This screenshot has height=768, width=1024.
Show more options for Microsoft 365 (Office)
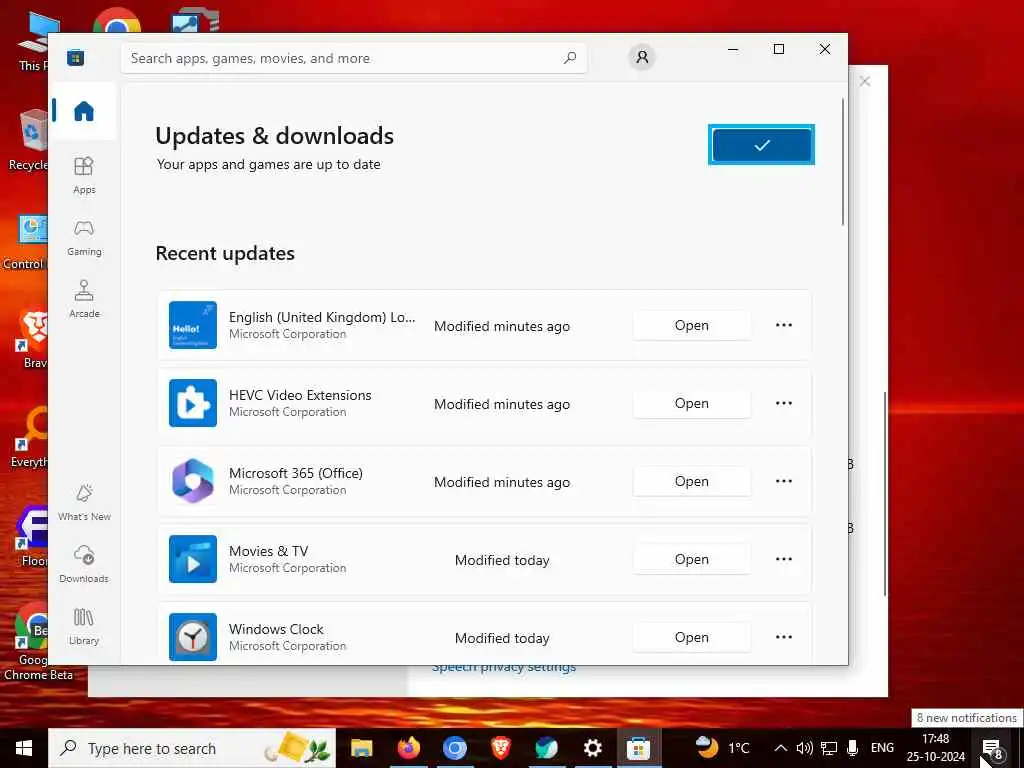coord(784,481)
